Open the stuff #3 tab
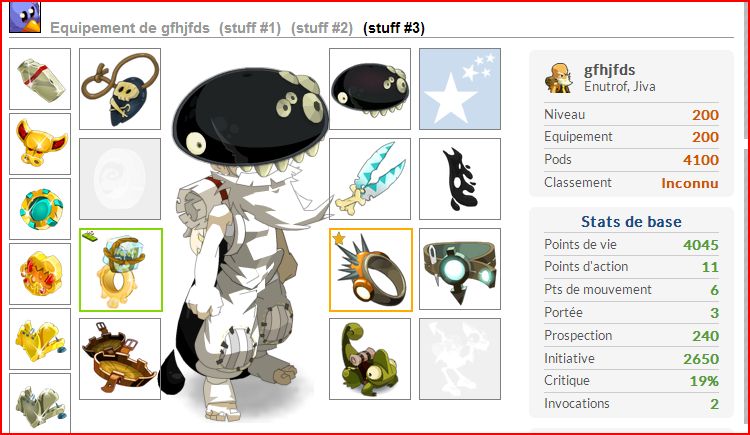This screenshot has width=750, height=435. coord(394,28)
